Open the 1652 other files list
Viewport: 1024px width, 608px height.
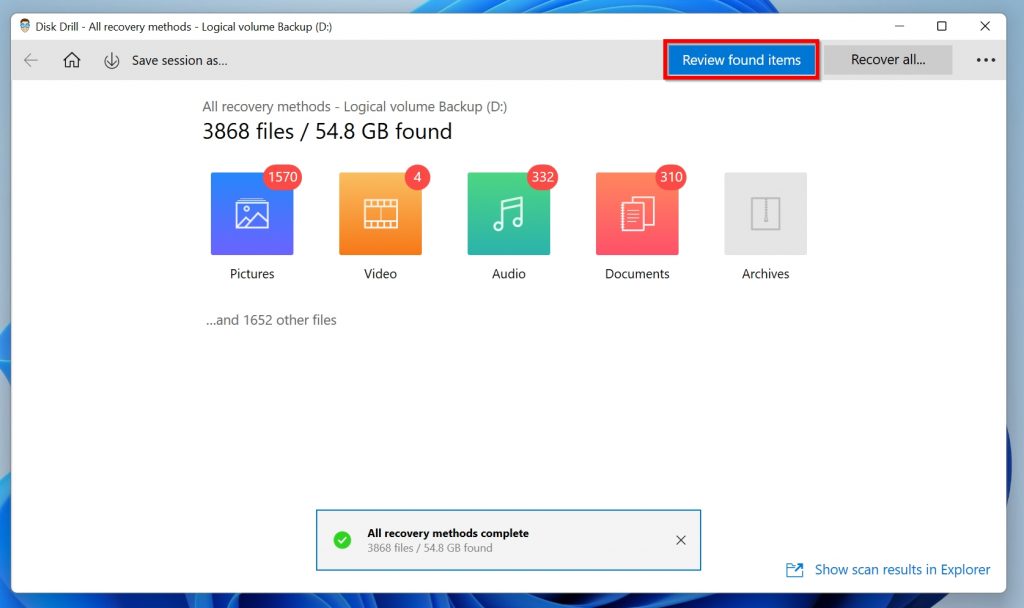[x=271, y=320]
